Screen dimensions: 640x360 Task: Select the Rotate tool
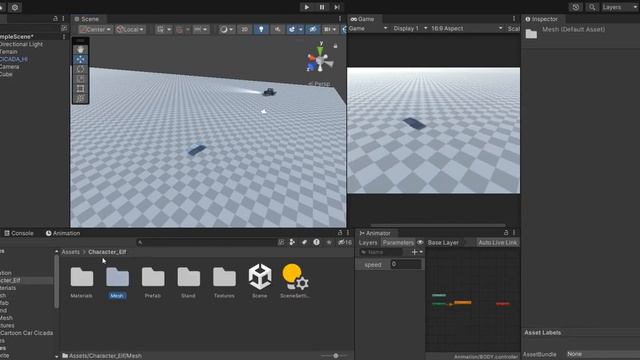80,69
